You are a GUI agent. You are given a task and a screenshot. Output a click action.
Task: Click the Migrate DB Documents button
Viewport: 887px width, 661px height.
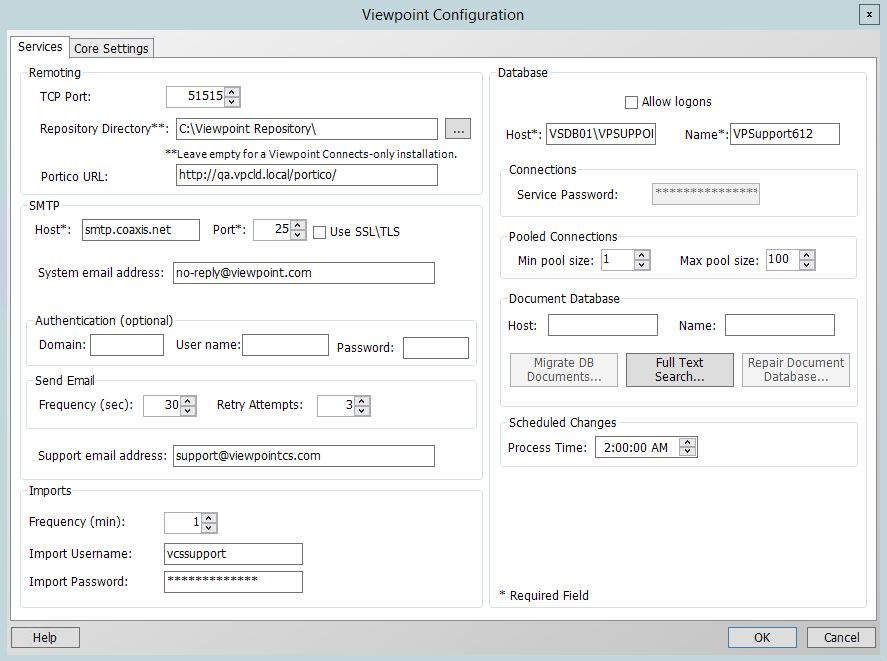pos(563,370)
